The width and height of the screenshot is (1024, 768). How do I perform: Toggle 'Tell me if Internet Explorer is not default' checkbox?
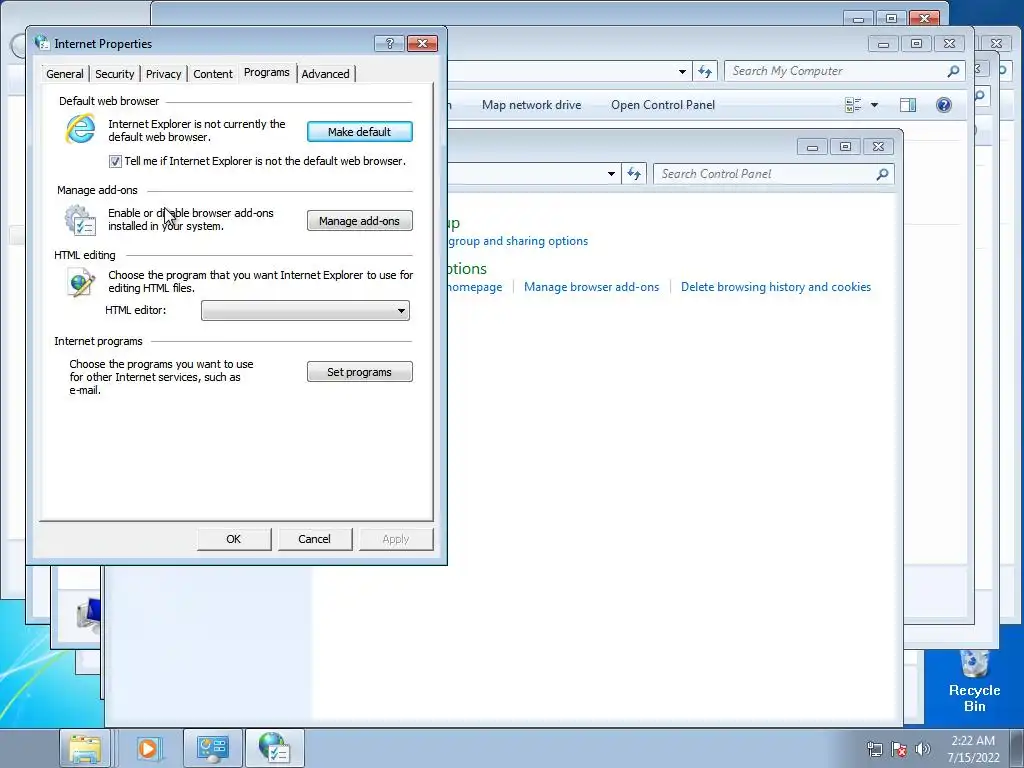116,161
